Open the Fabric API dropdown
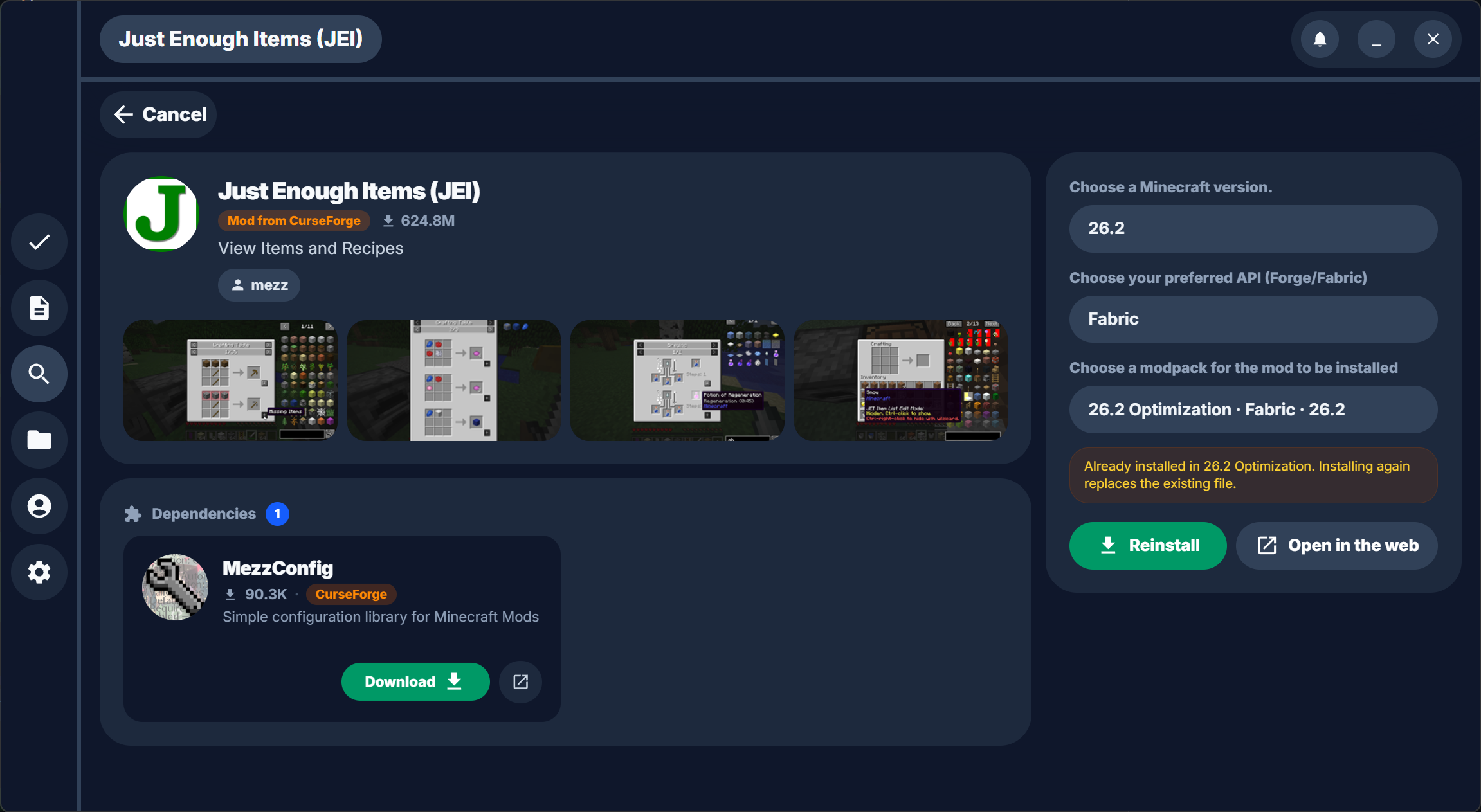Viewport: 1481px width, 812px height. (1253, 319)
